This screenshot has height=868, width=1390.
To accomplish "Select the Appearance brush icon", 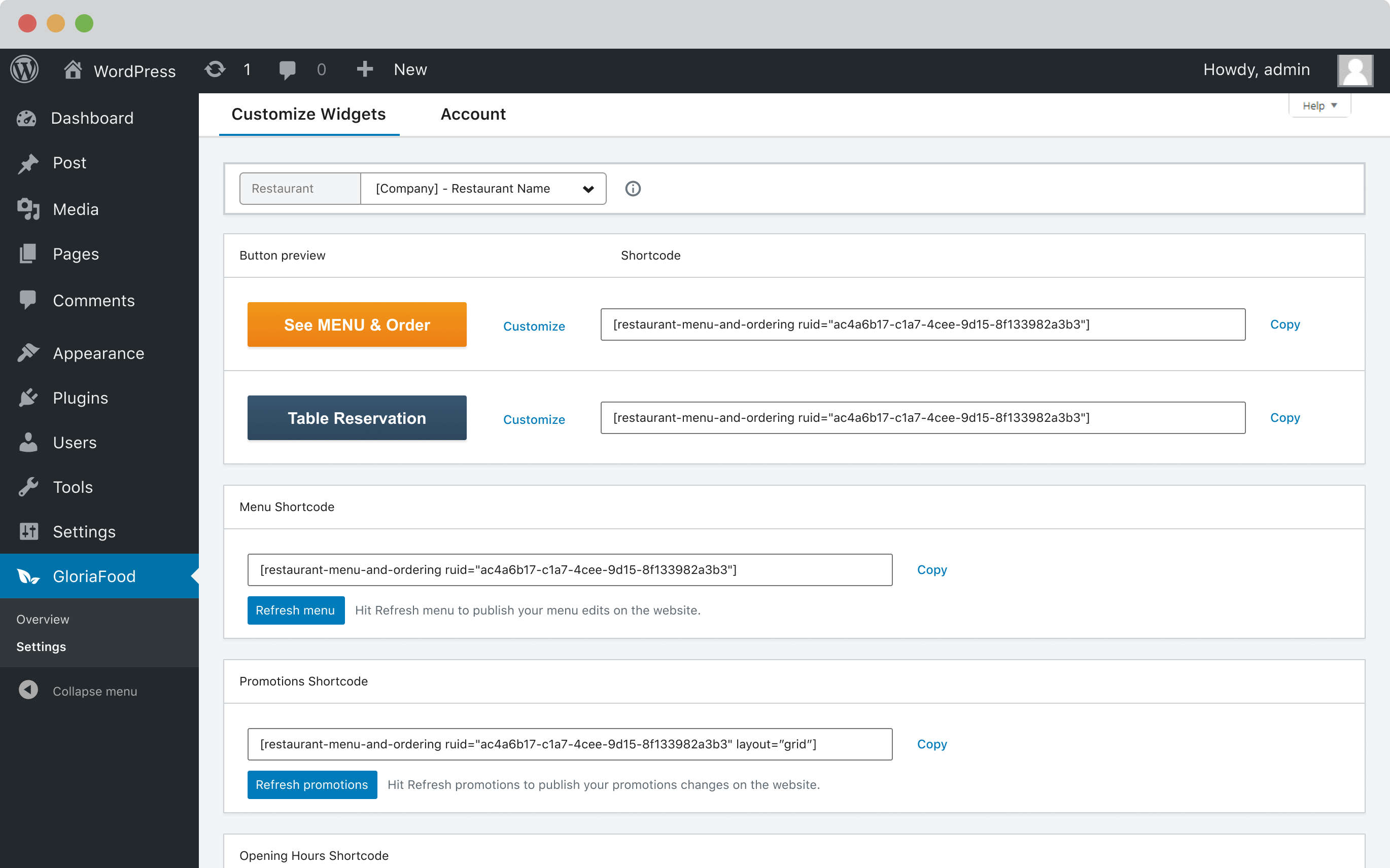I will coord(27,352).
